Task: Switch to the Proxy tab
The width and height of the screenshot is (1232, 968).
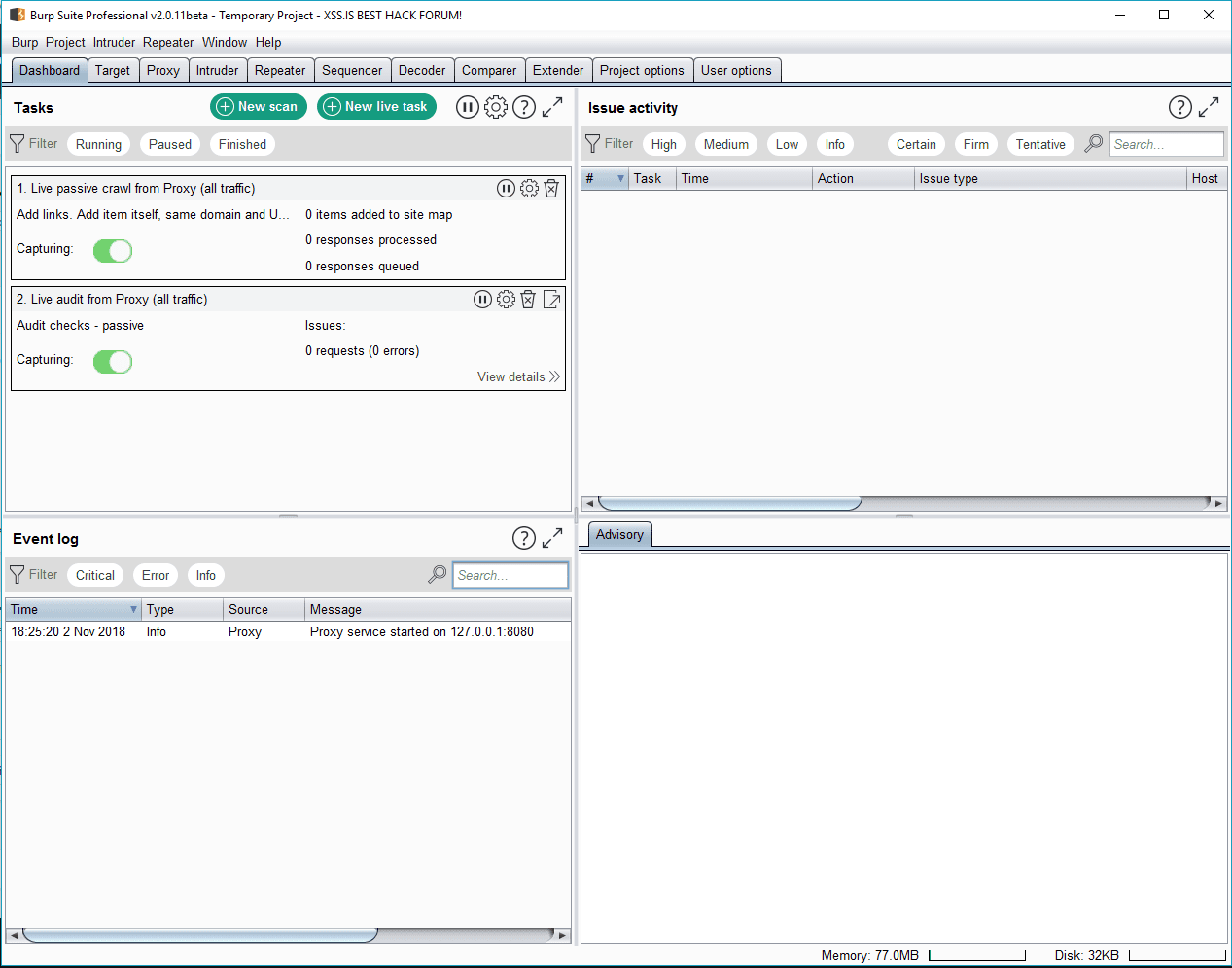Action: tap(163, 70)
